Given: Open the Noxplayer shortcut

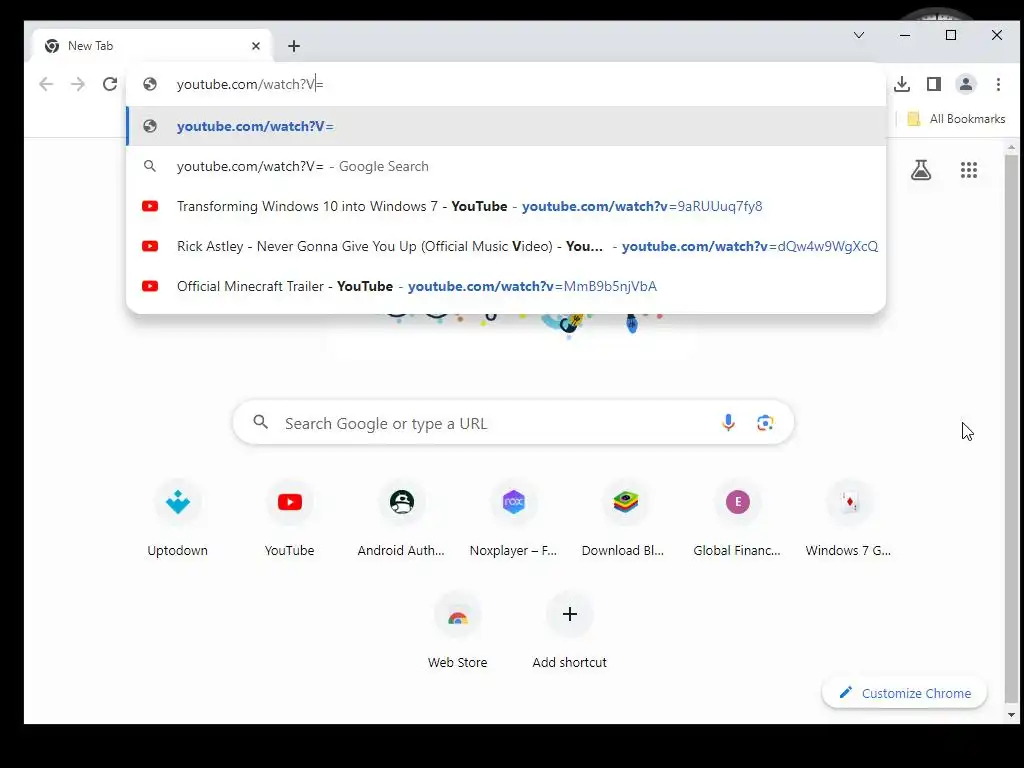Looking at the screenshot, I should [x=513, y=519].
